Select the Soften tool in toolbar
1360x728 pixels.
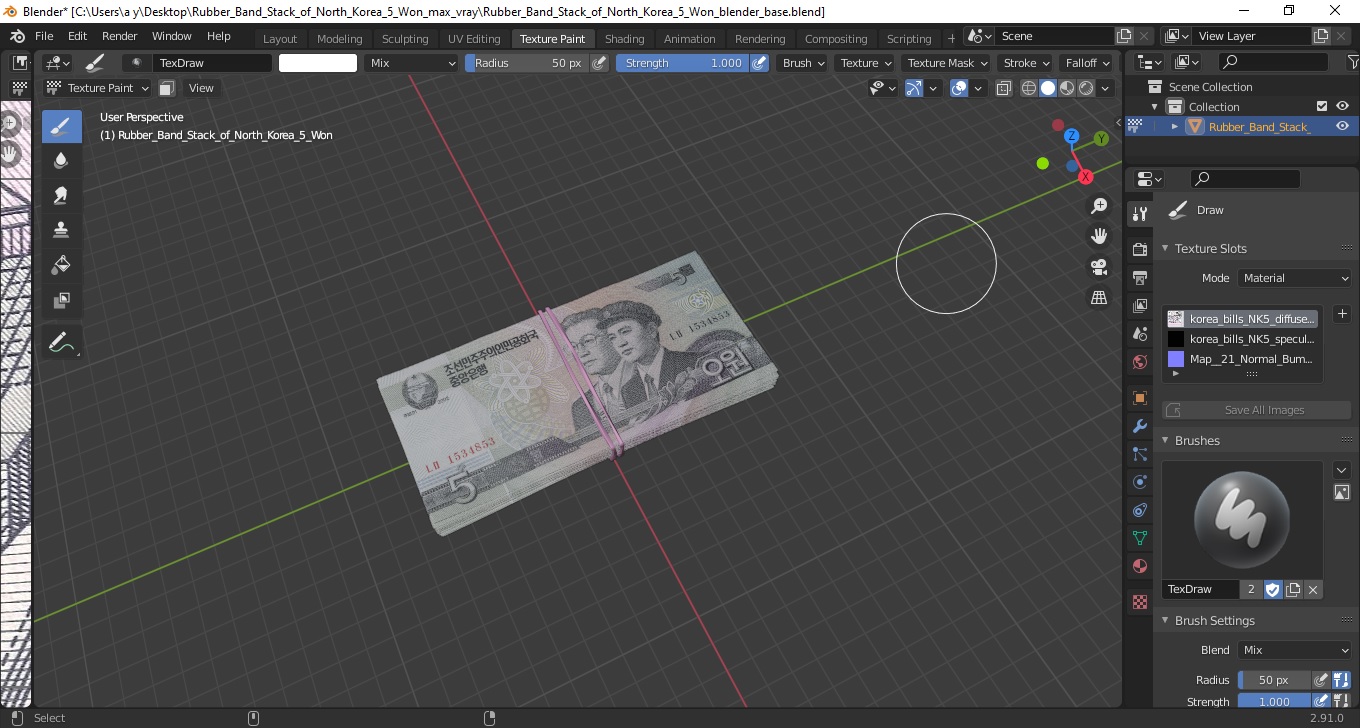coord(61,161)
